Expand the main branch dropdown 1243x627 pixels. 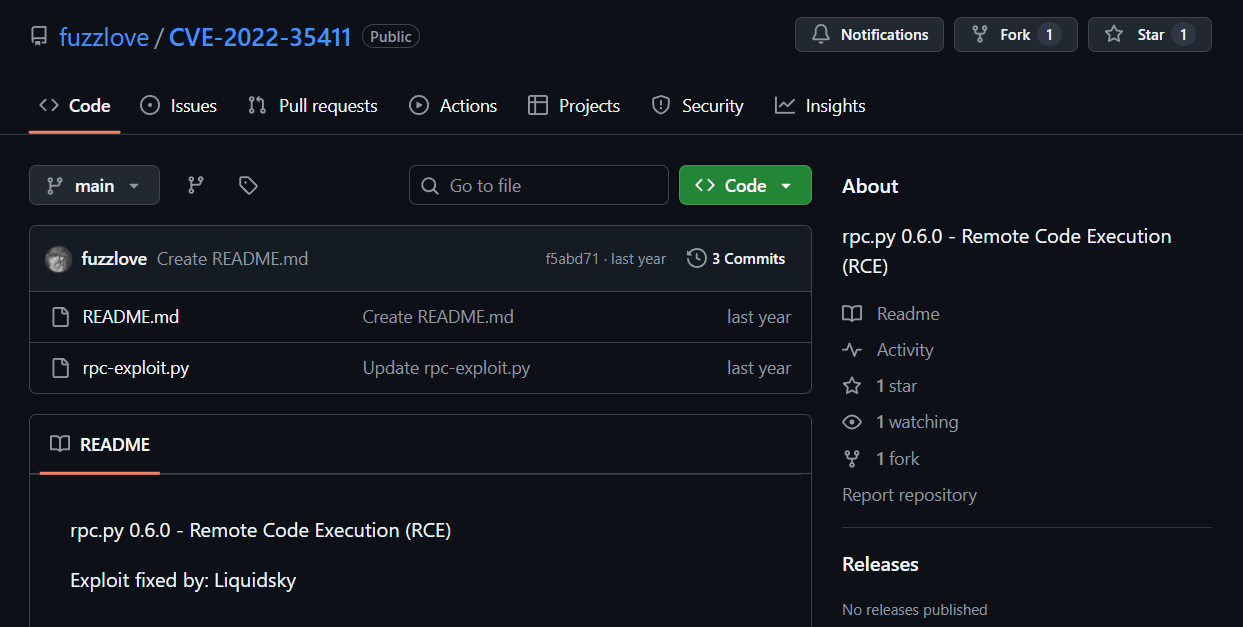[94, 186]
